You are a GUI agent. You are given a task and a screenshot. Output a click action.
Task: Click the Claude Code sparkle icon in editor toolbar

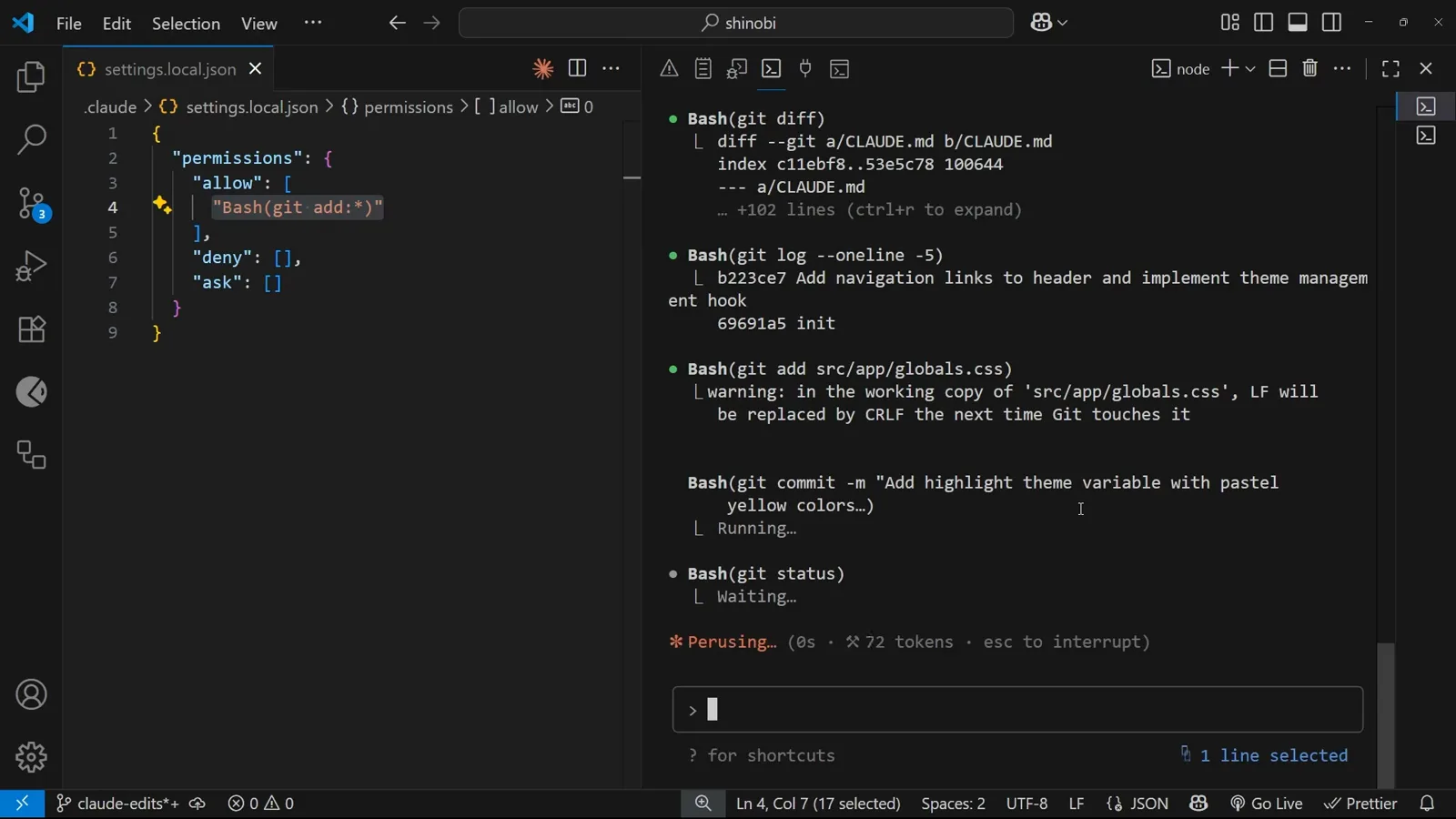point(543,69)
